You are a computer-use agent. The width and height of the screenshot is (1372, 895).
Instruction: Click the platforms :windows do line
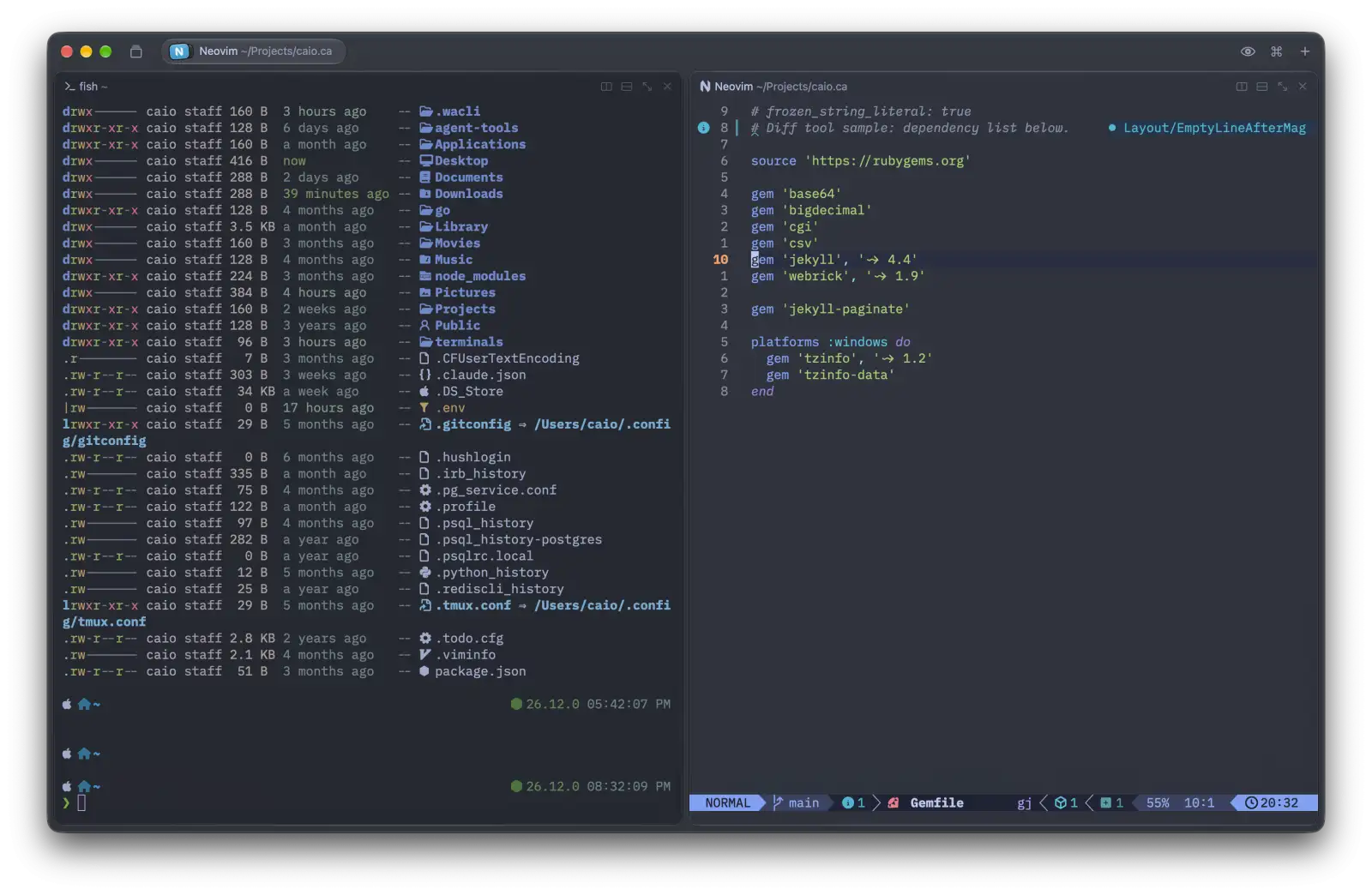[830, 342]
